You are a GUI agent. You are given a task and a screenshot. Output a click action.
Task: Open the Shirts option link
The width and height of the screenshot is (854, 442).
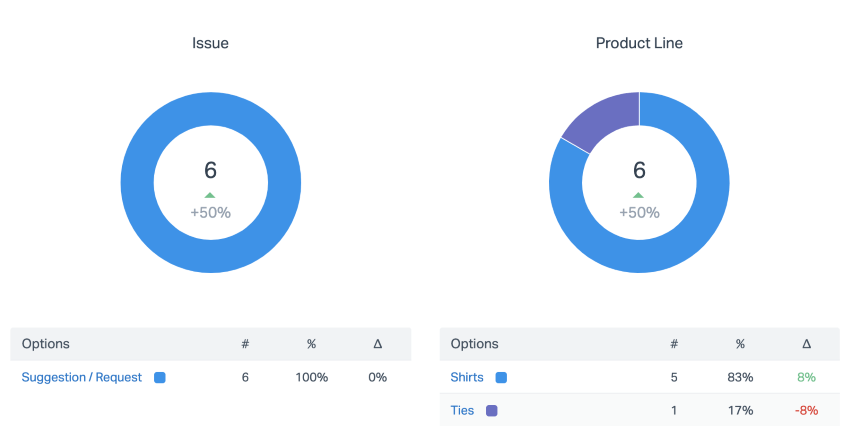click(467, 377)
